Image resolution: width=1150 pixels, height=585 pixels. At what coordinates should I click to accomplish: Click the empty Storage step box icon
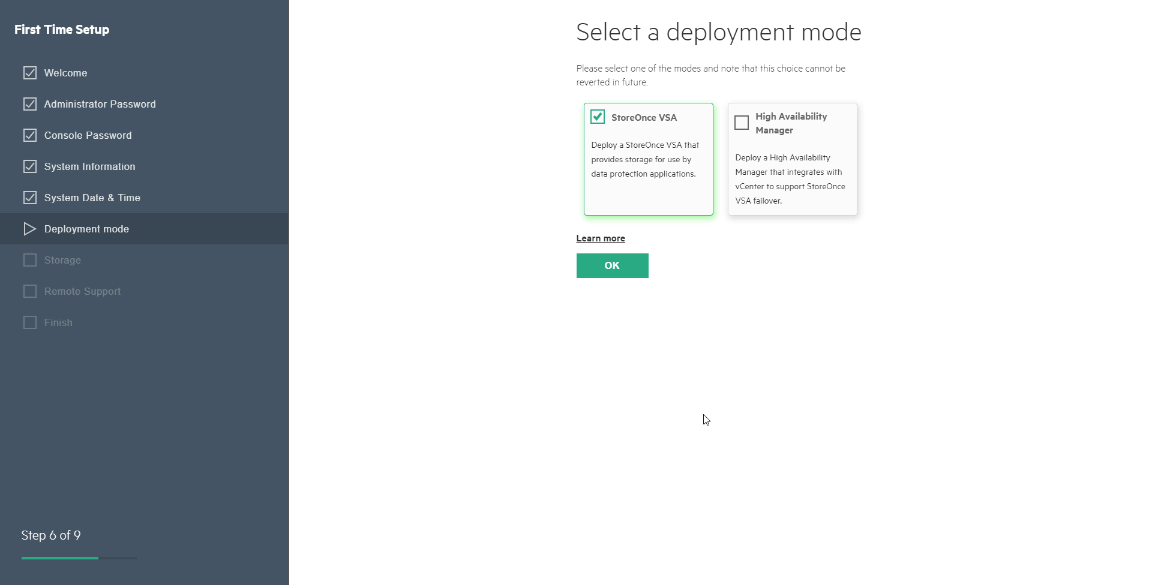coord(30,260)
